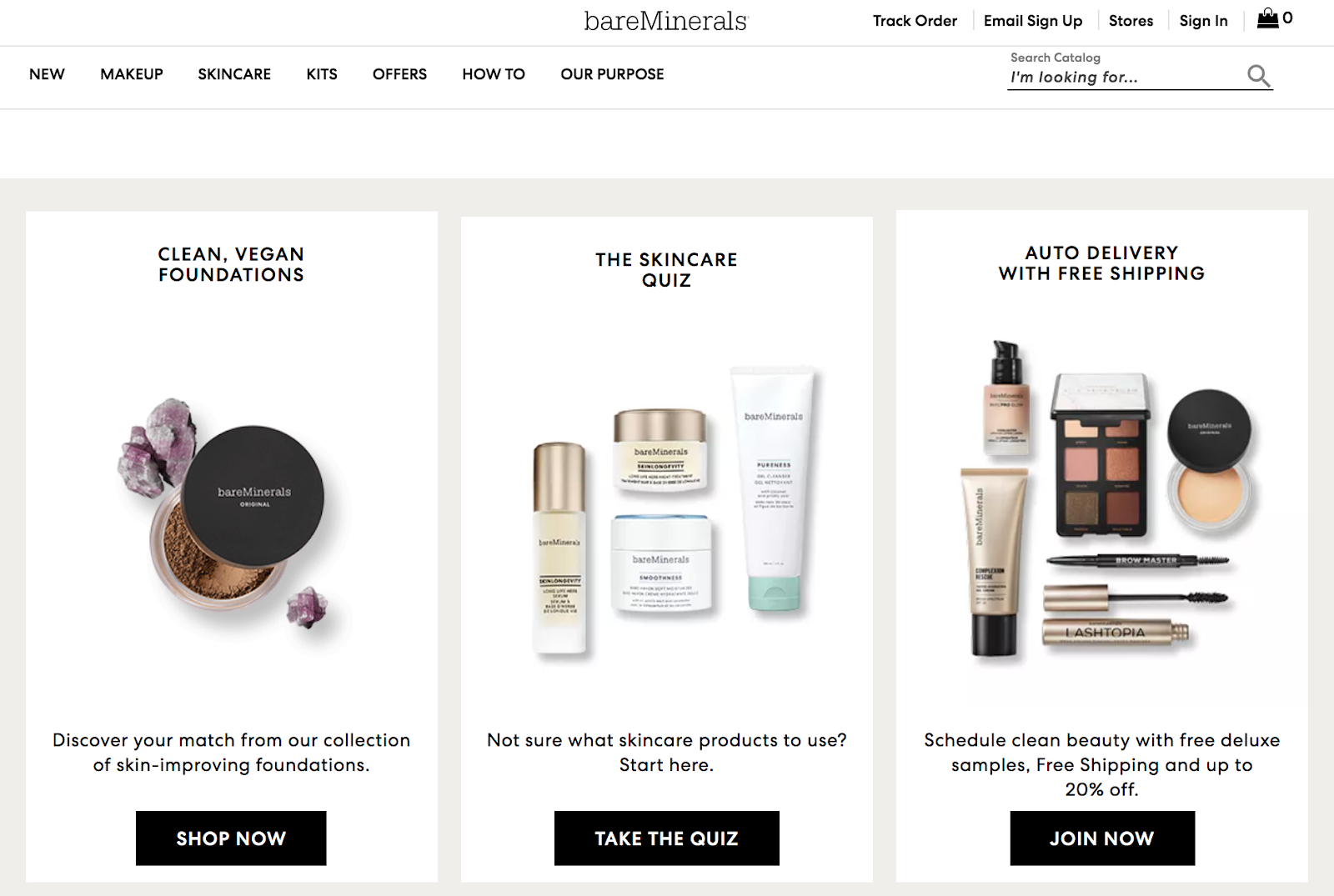
Task: Focus the "I'm looking for..." search field
Action: pyautogui.click(x=1126, y=78)
